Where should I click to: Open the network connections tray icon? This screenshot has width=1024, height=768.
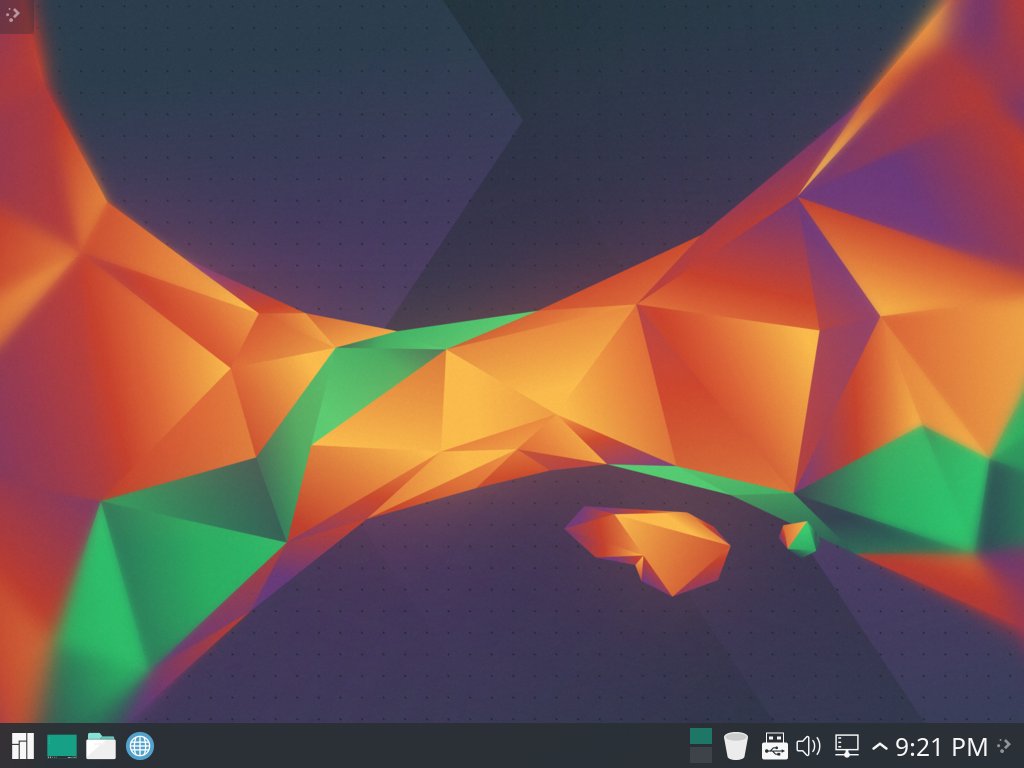[847, 746]
